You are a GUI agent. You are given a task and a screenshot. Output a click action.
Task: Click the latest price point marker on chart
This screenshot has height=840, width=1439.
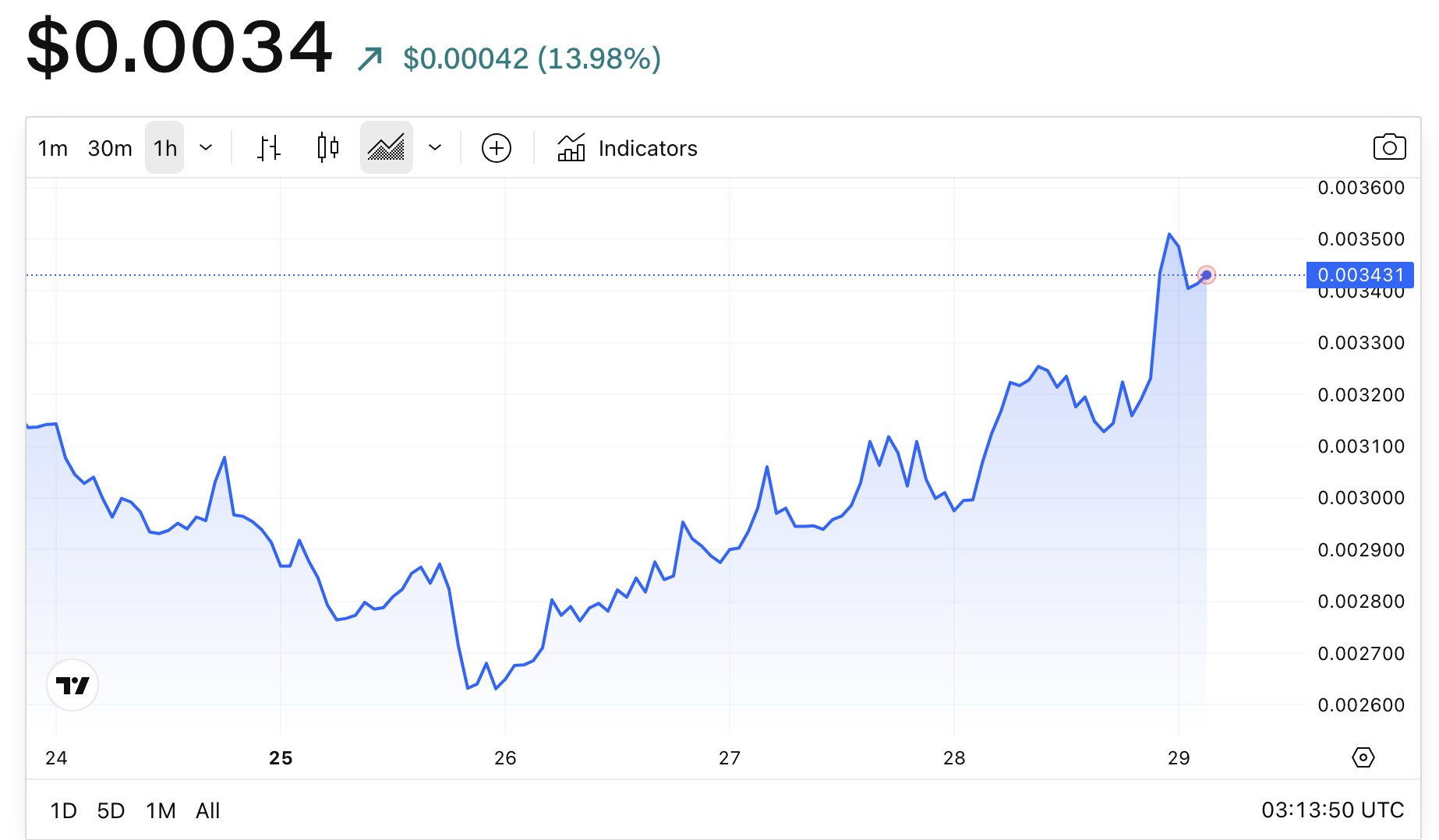1207,275
